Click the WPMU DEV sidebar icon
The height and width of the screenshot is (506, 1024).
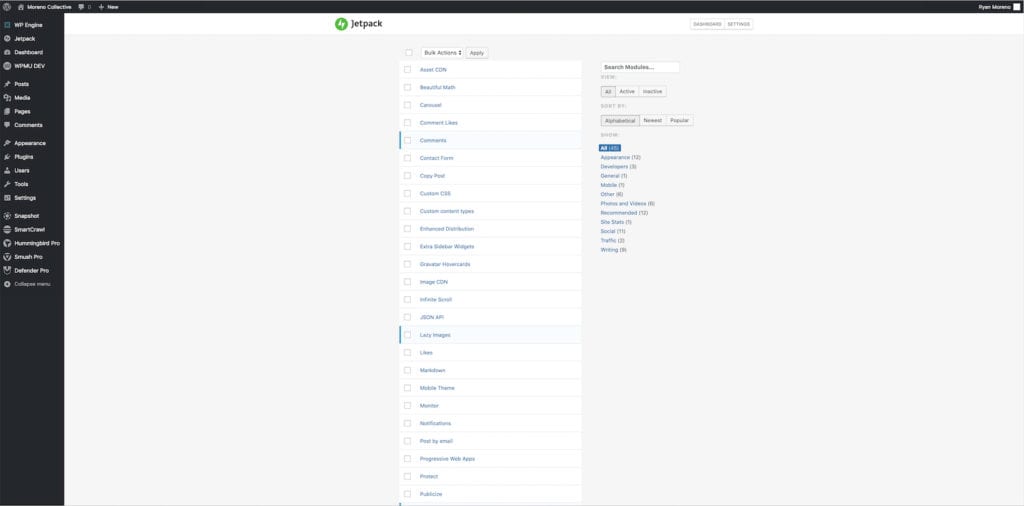click(7, 66)
